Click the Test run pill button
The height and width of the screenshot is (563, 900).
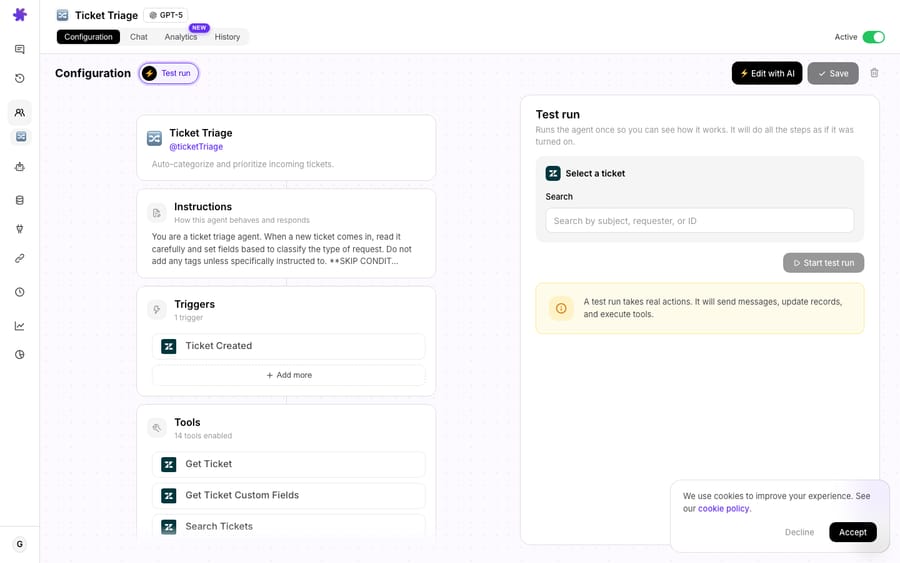pos(169,73)
